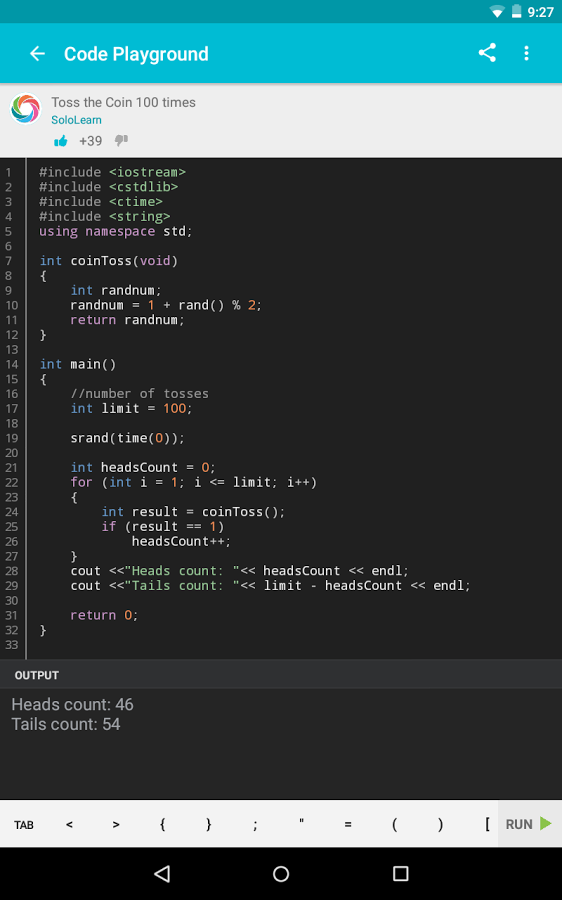The image size is (562, 900).
Task: Insert equals sign from shortcut bar
Action: 348,825
